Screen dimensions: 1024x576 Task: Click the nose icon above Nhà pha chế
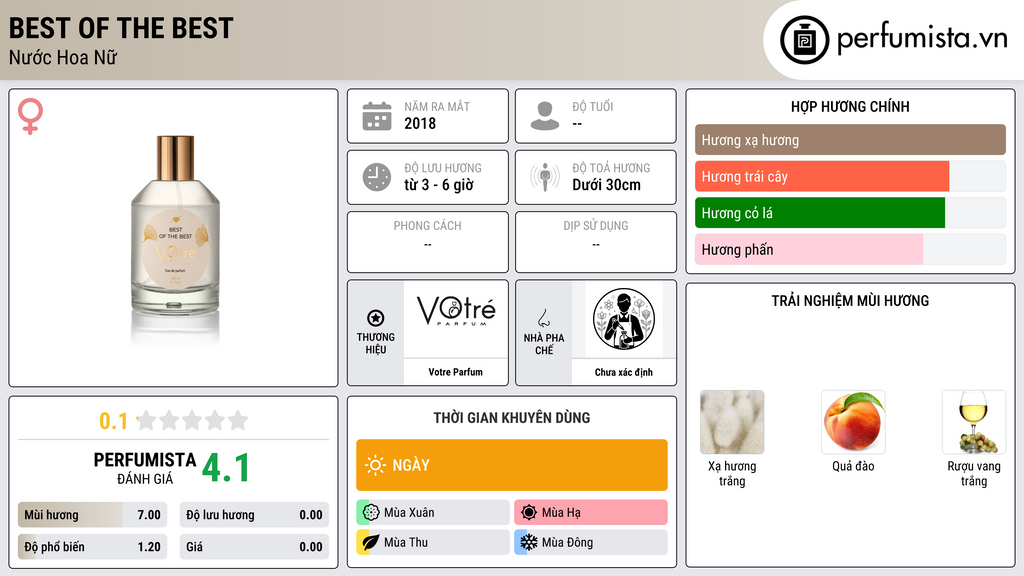[x=543, y=318]
